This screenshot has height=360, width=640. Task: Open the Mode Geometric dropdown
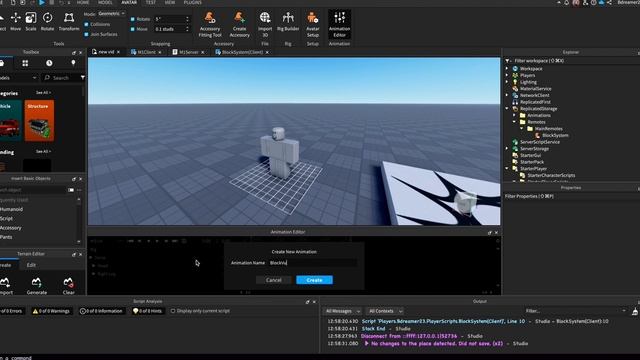(x=111, y=13)
